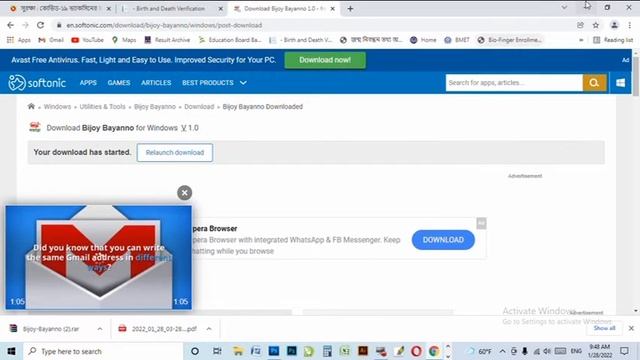
Task: Open the Result Archive bookmark
Action: (167, 40)
